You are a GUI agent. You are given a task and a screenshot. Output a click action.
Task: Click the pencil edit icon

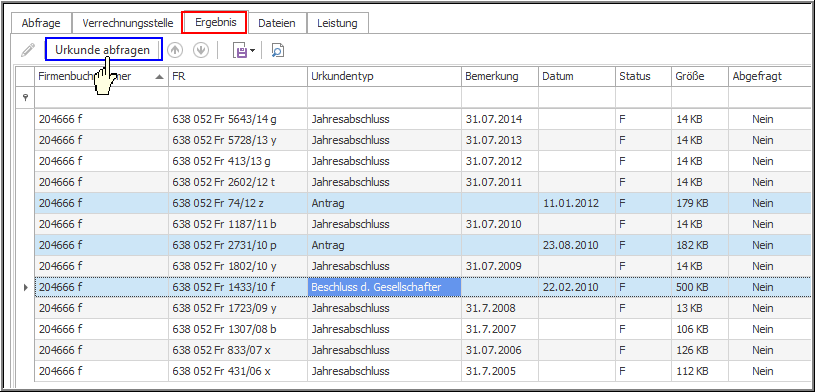tap(28, 50)
